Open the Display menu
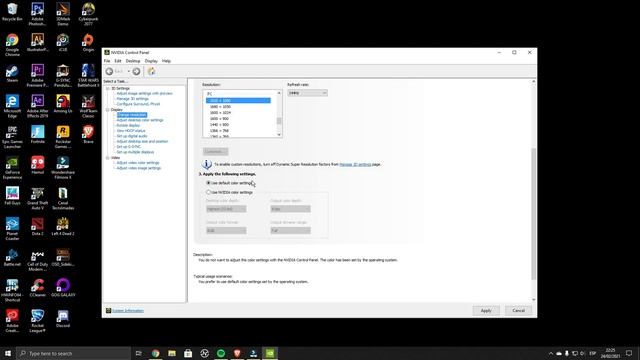640x360 pixels. tap(151, 61)
